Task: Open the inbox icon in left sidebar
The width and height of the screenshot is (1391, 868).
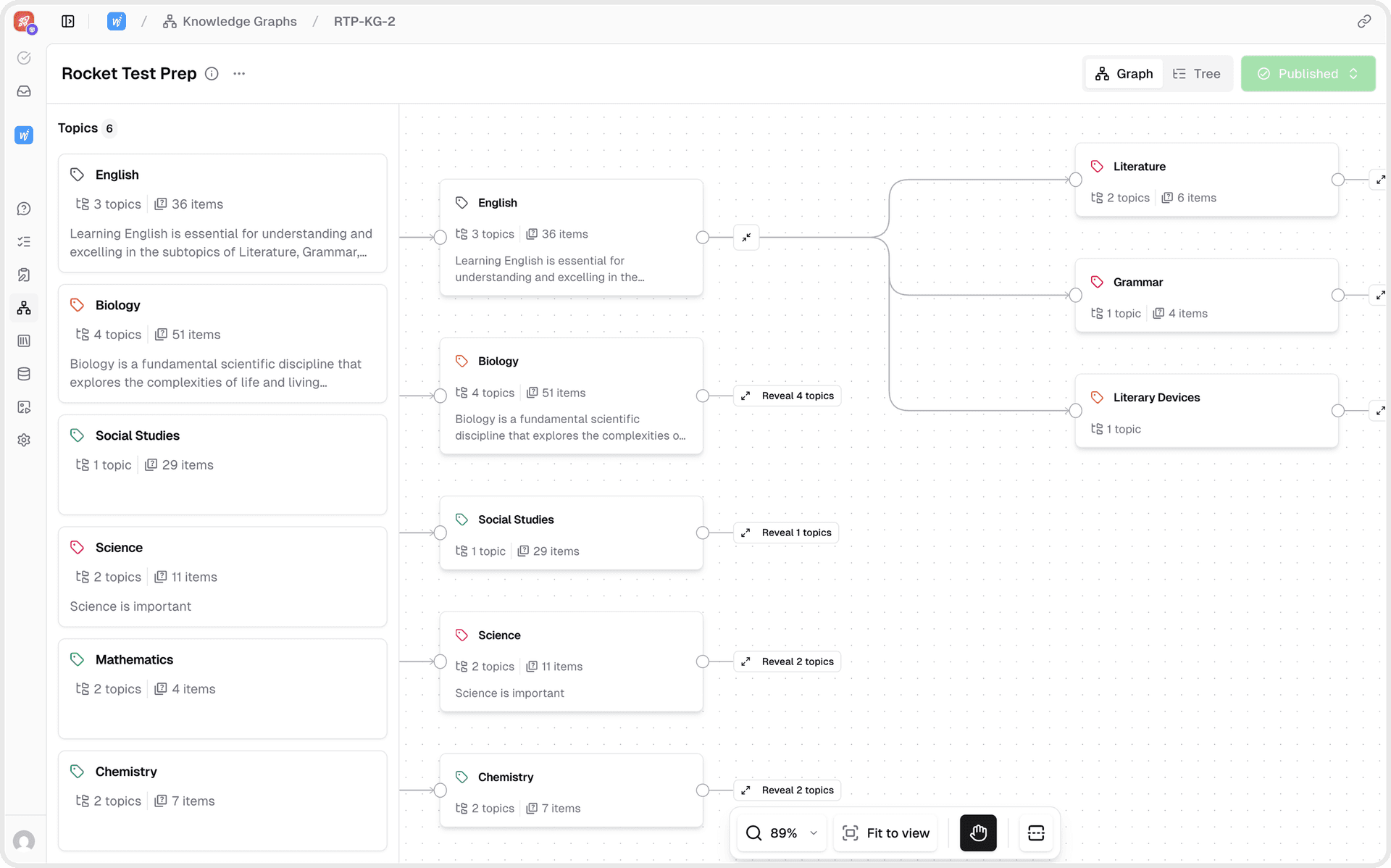Action: tap(24, 91)
